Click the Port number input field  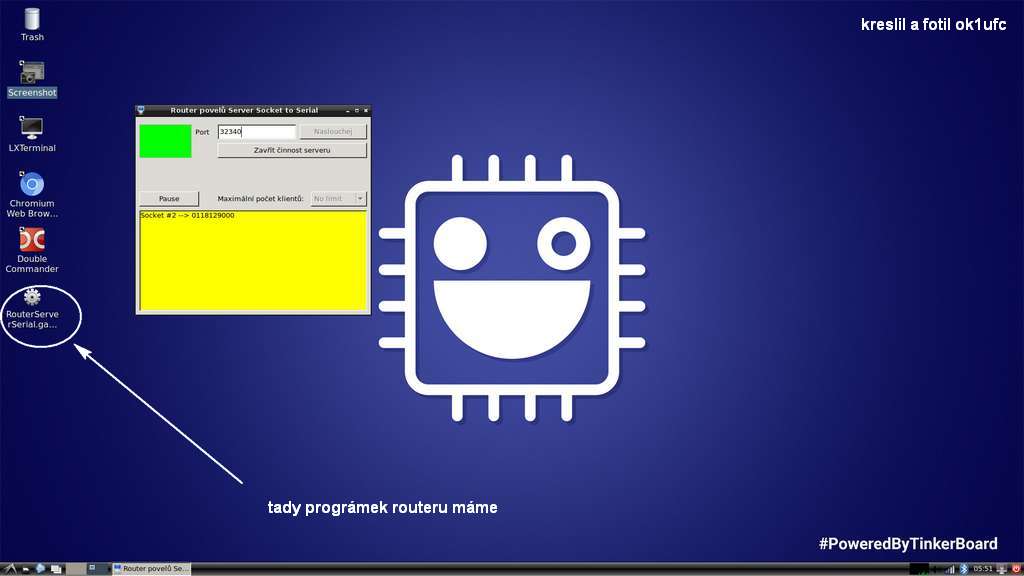tap(256, 132)
